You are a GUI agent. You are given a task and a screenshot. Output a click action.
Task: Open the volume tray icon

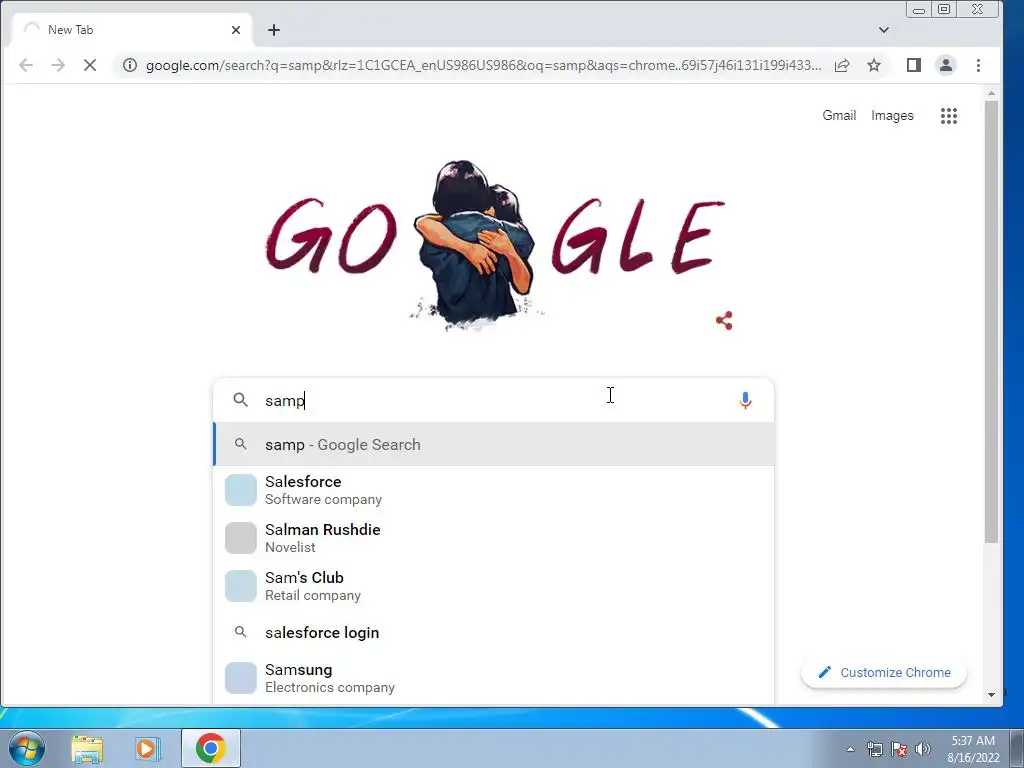(923, 749)
